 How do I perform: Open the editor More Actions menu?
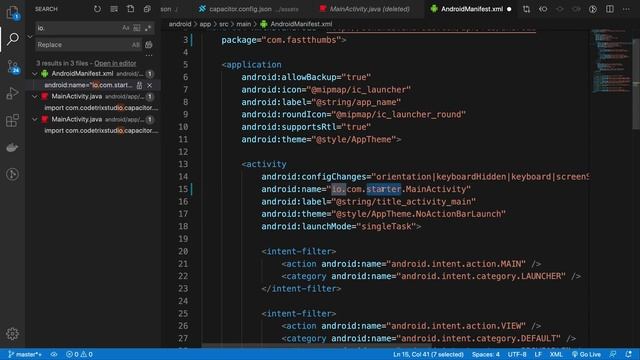[626, 9]
